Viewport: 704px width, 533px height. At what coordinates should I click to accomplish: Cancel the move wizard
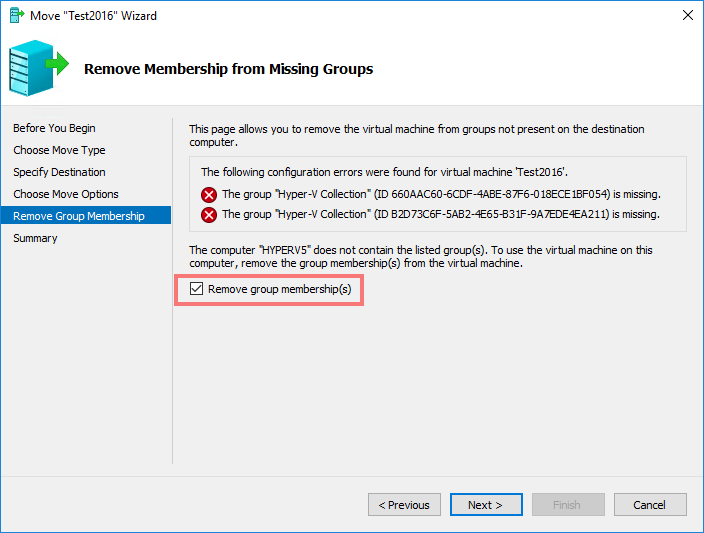(x=650, y=505)
